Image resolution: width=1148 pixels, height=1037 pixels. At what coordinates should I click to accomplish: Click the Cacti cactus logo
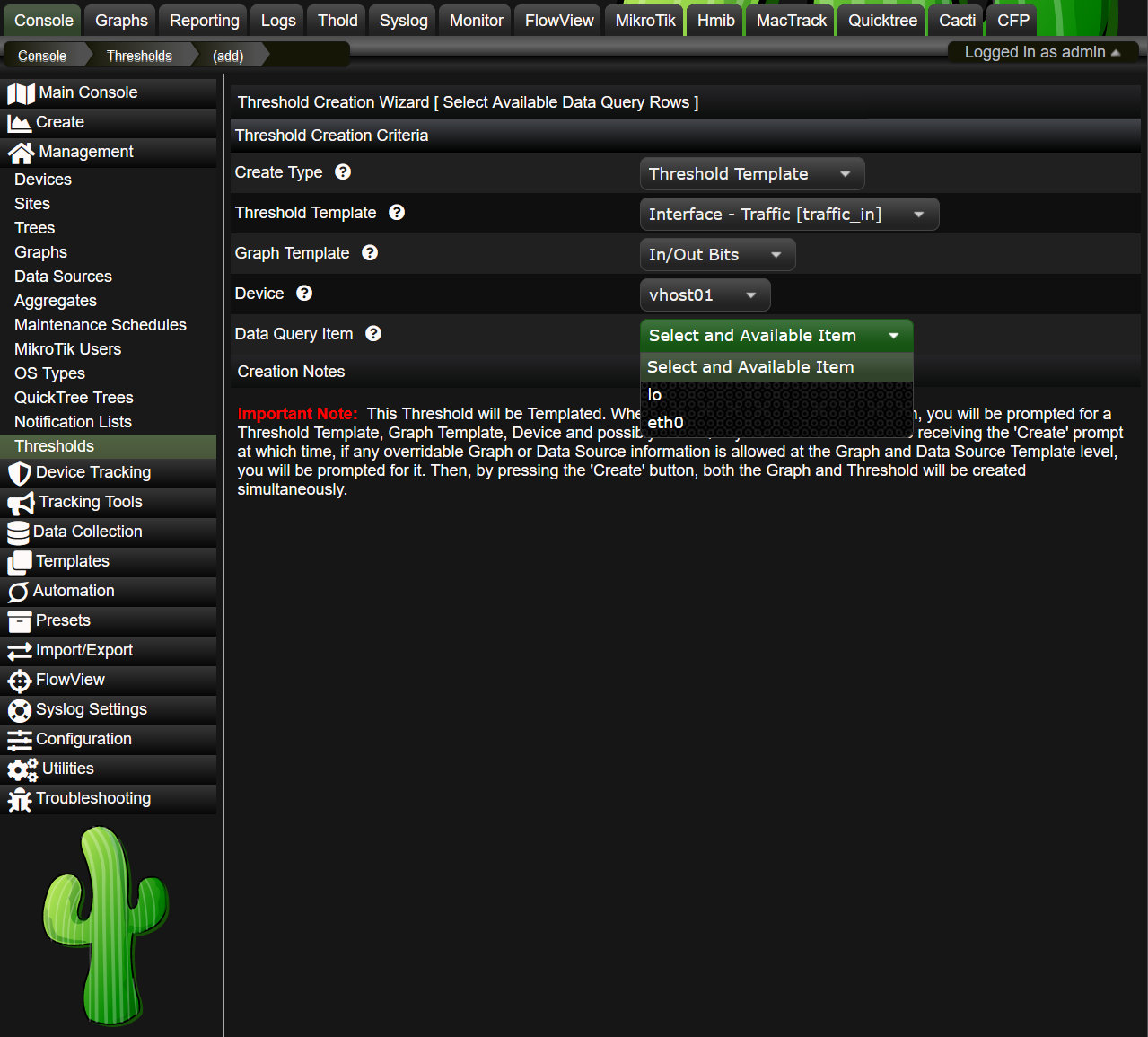point(107,927)
